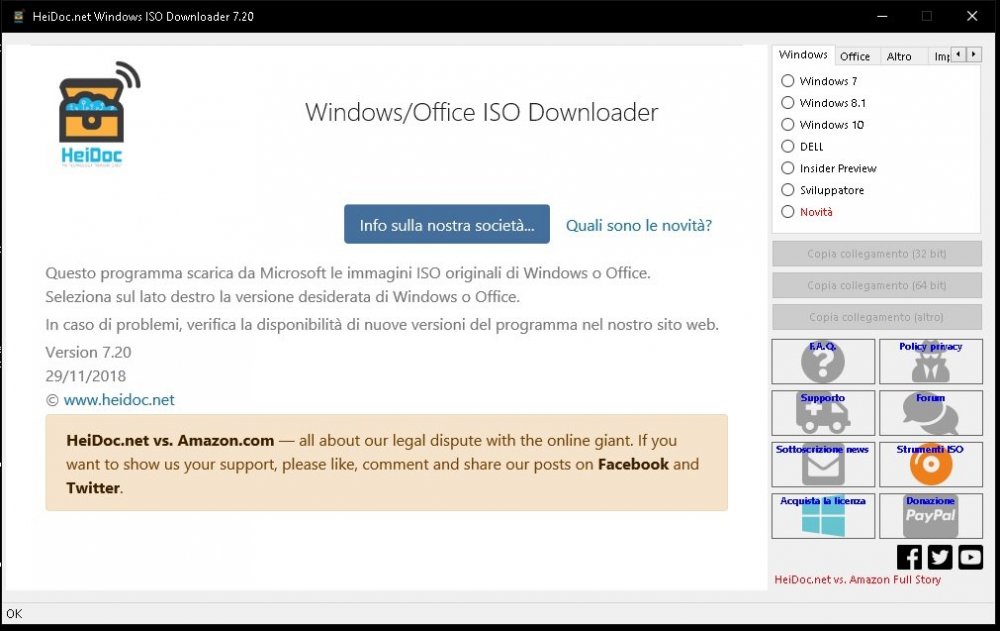The height and width of the screenshot is (631, 1000).
Task: Open the Twitter social icon
Action: pyautogui.click(x=940, y=557)
